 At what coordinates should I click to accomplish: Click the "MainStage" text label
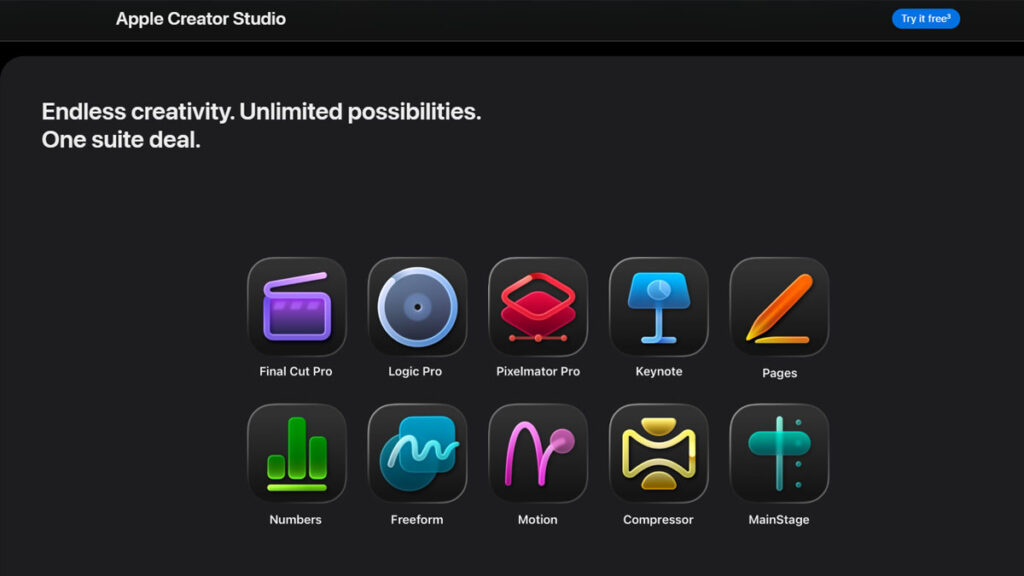pos(779,520)
